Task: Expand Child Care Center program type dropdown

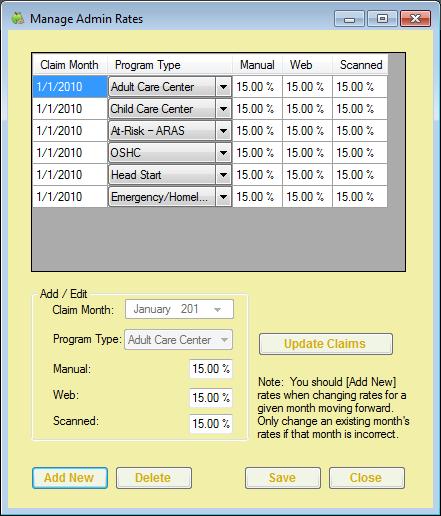Action: point(223,109)
